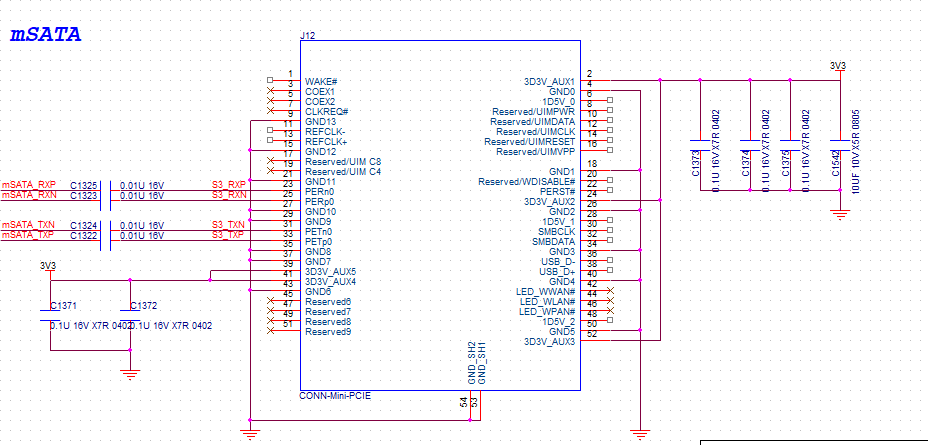Click the S3_RXP net label

[228, 185]
